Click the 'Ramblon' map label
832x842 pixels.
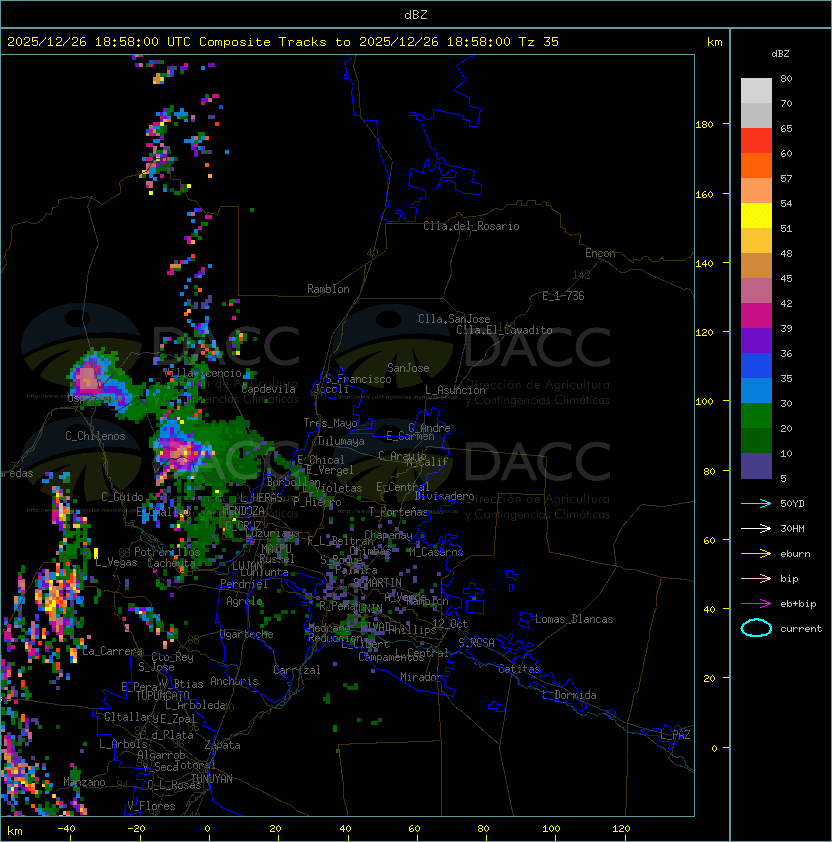(x=328, y=289)
